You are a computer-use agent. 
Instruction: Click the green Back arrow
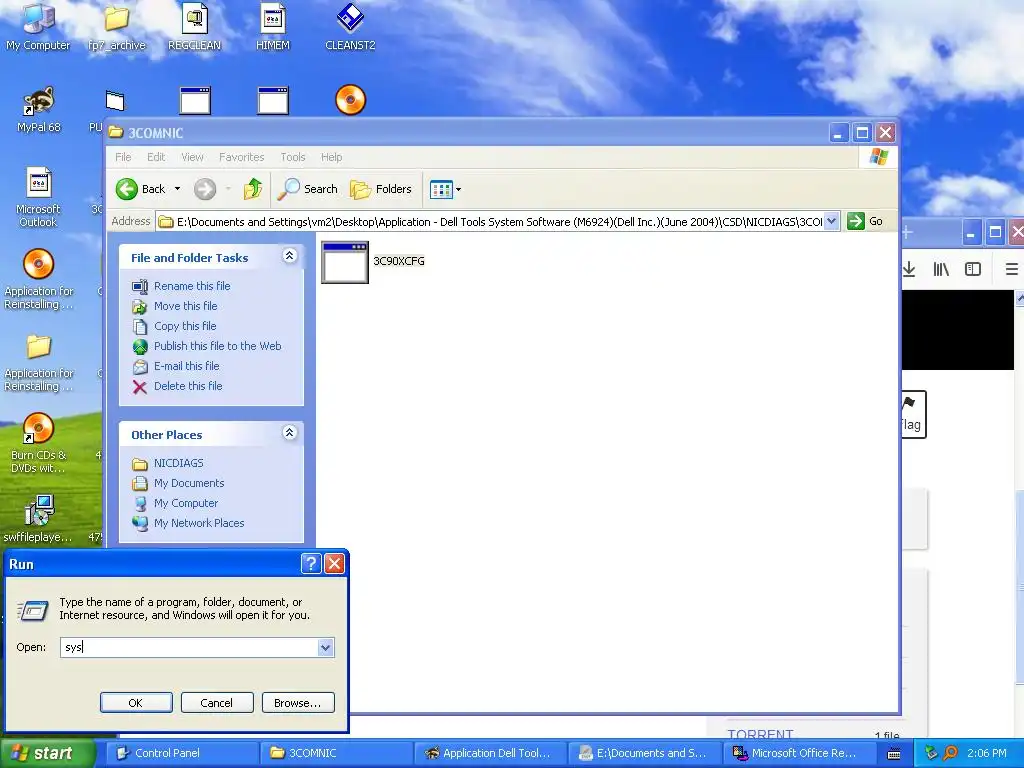point(127,189)
